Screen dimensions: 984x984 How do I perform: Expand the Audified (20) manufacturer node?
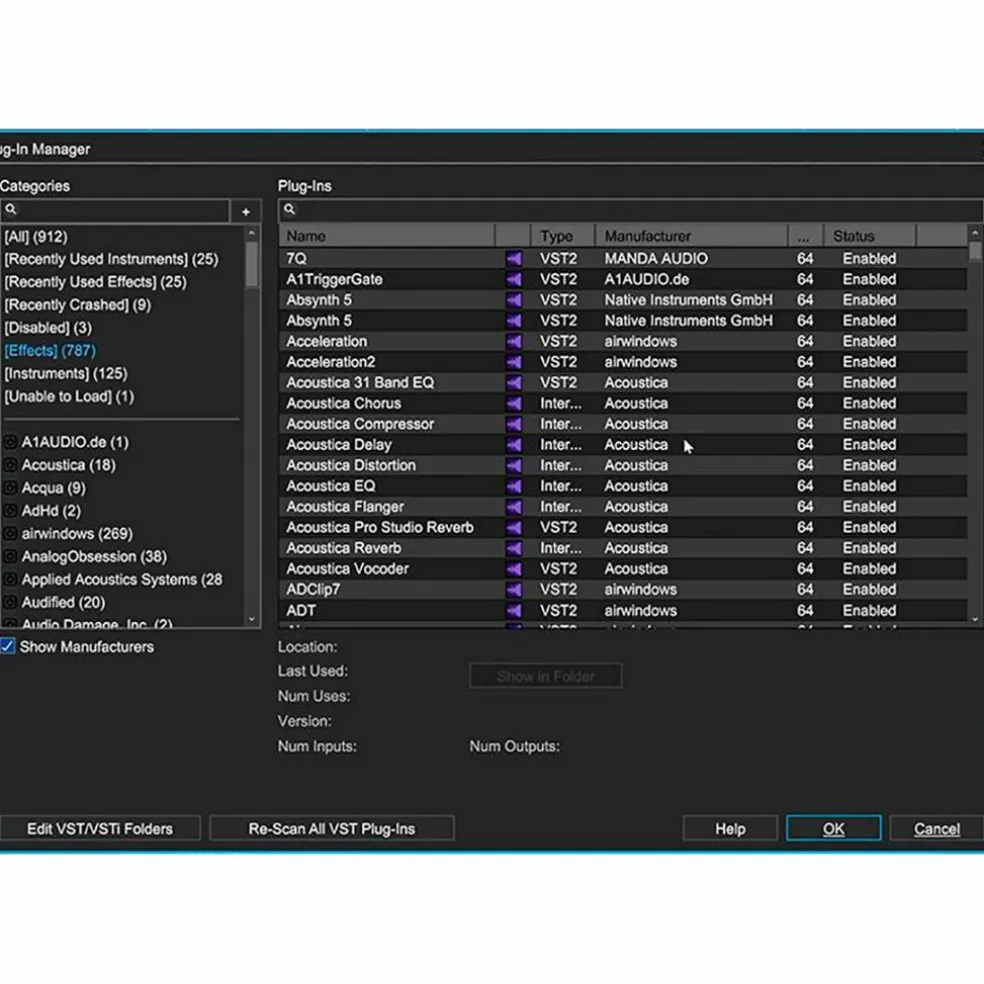coord(10,602)
